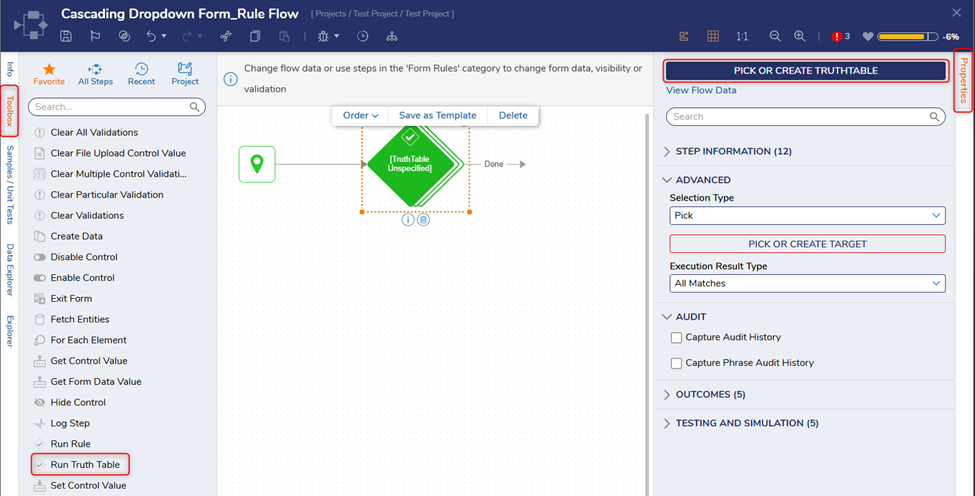Open the Selection Type dropdown showing Pick
The image size is (975, 496).
807,215
